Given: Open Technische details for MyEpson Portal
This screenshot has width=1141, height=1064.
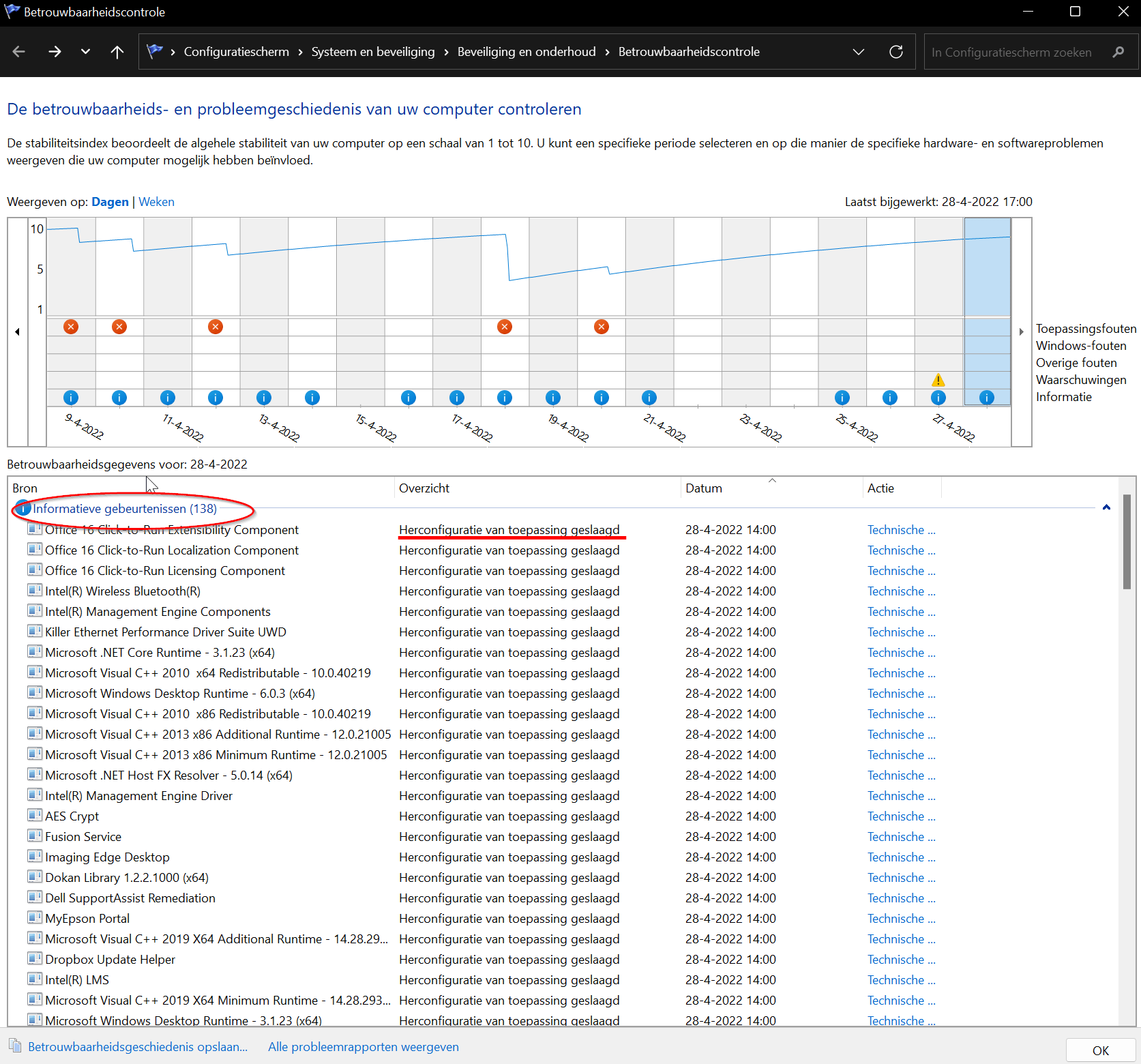Looking at the screenshot, I should [x=902, y=919].
